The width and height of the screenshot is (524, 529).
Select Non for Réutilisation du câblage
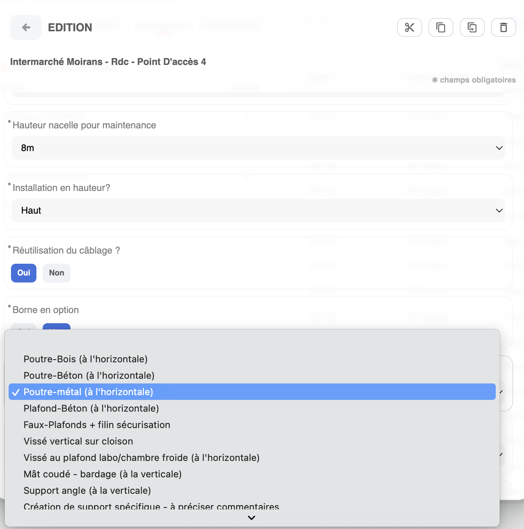56,273
